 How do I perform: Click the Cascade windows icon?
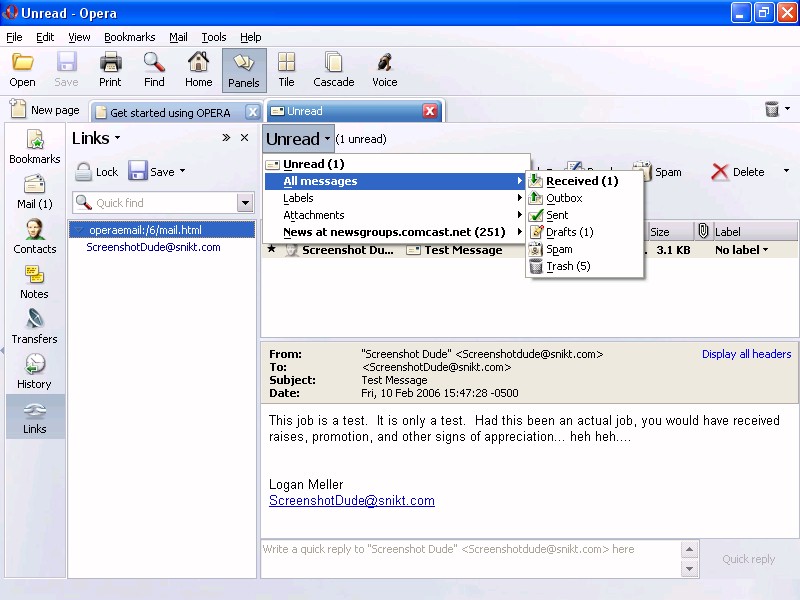(x=333, y=70)
